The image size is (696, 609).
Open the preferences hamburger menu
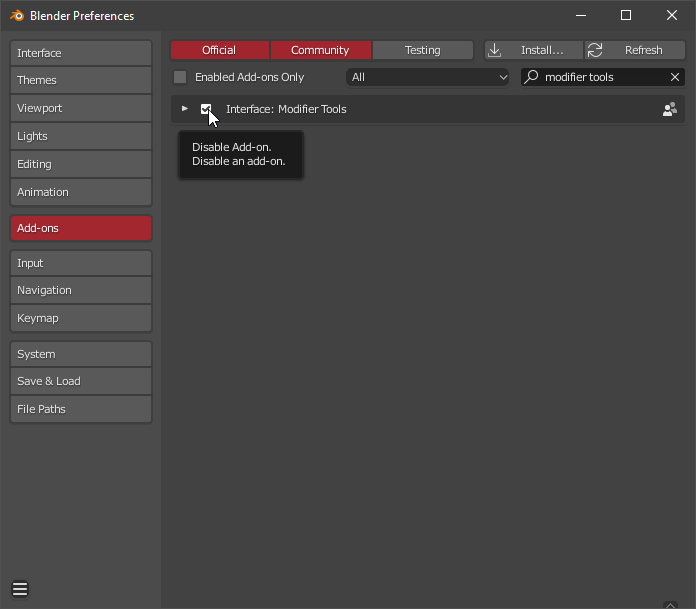20,589
